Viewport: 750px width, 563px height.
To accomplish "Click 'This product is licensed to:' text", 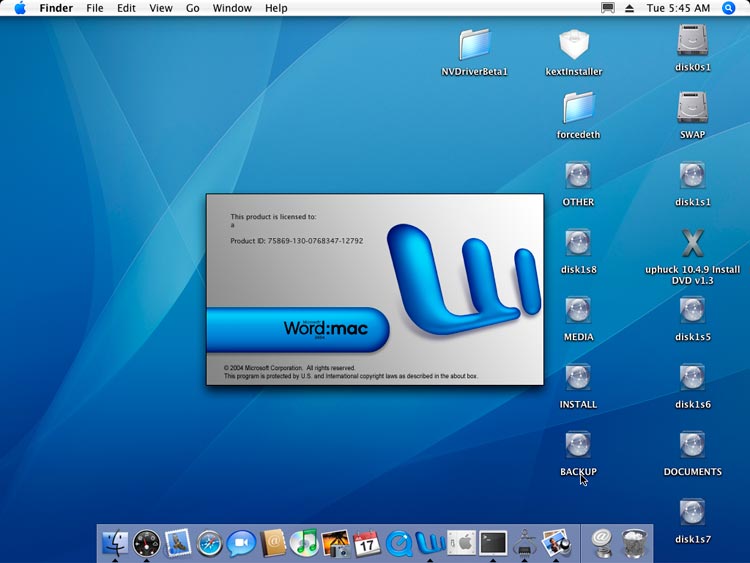I will coord(273,217).
